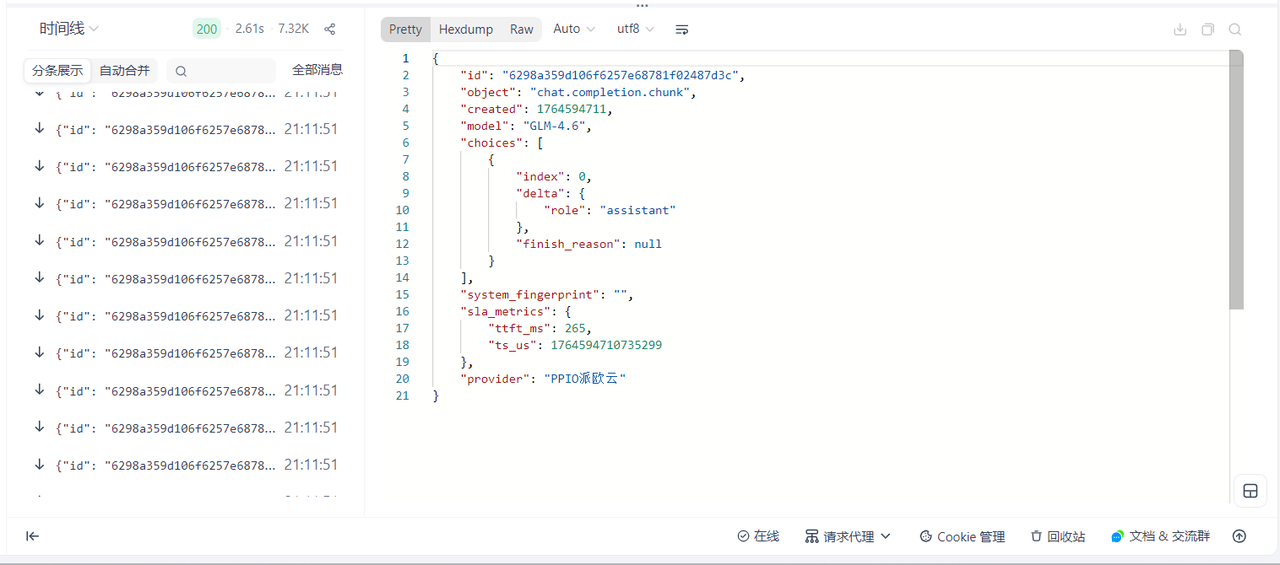The image size is (1280, 565).
Task: Click the "index" key
Action: coord(540,176)
